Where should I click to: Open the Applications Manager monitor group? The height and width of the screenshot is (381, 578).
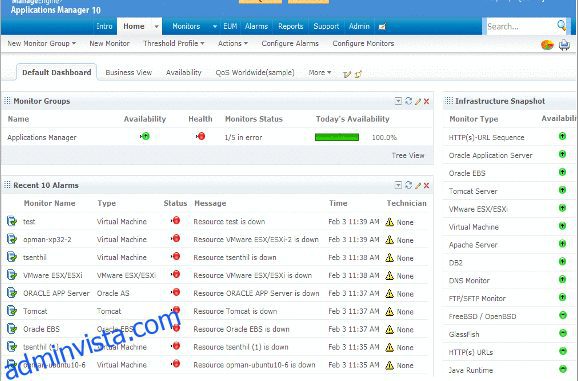42,137
